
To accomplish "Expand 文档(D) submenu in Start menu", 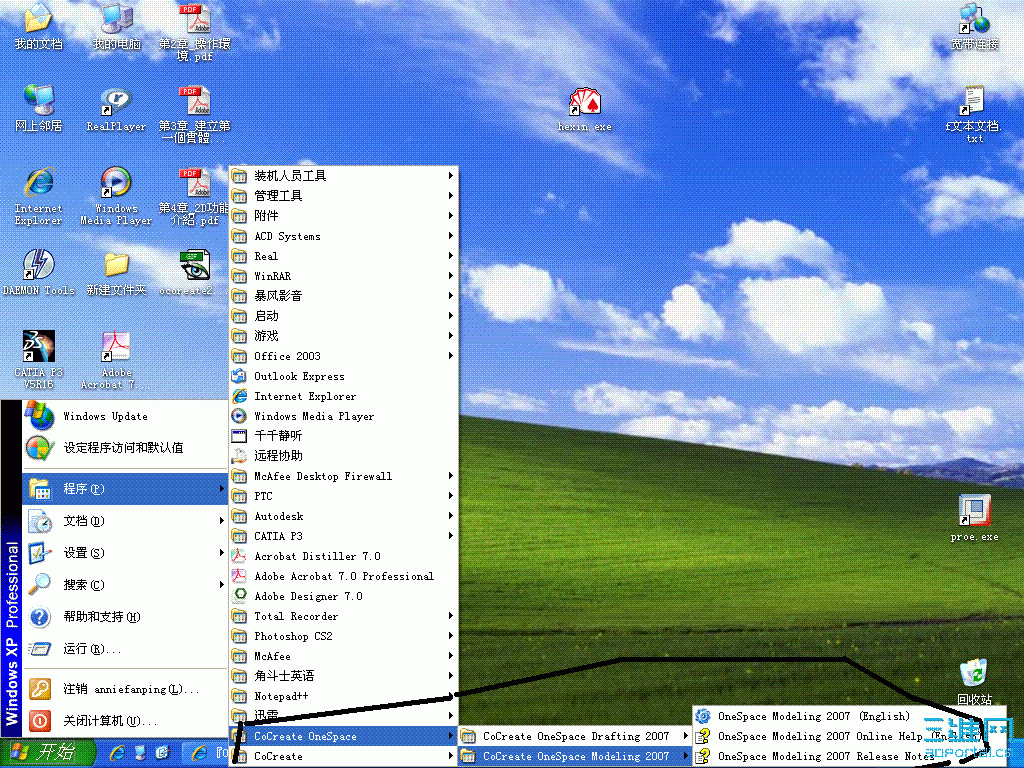I will [x=125, y=520].
